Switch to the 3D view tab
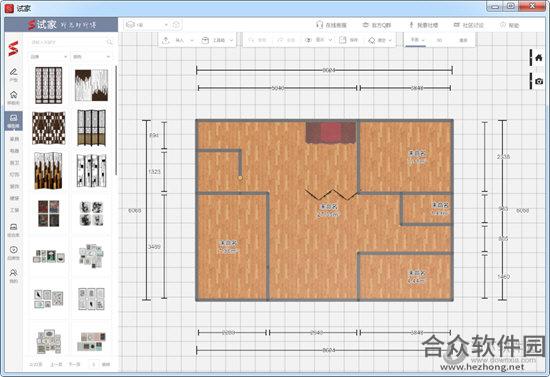The height and width of the screenshot is (377, 550). coord(439,40)
